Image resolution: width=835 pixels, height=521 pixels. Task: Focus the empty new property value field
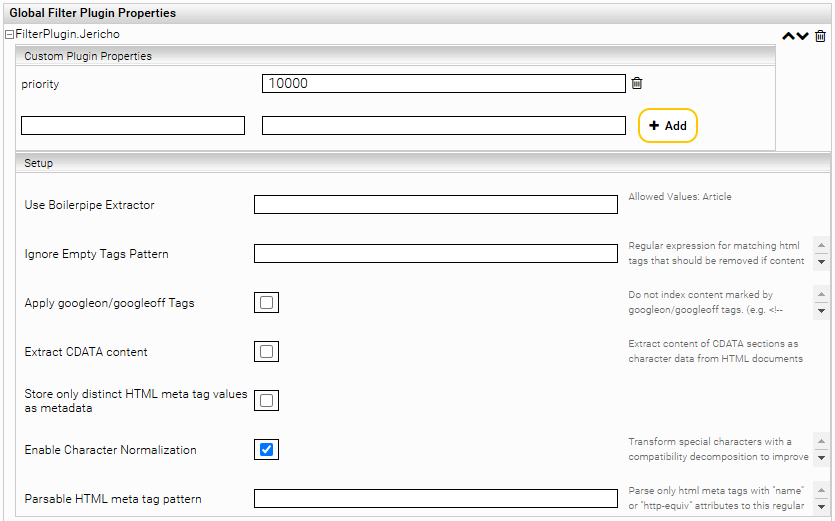click(444, 126)
